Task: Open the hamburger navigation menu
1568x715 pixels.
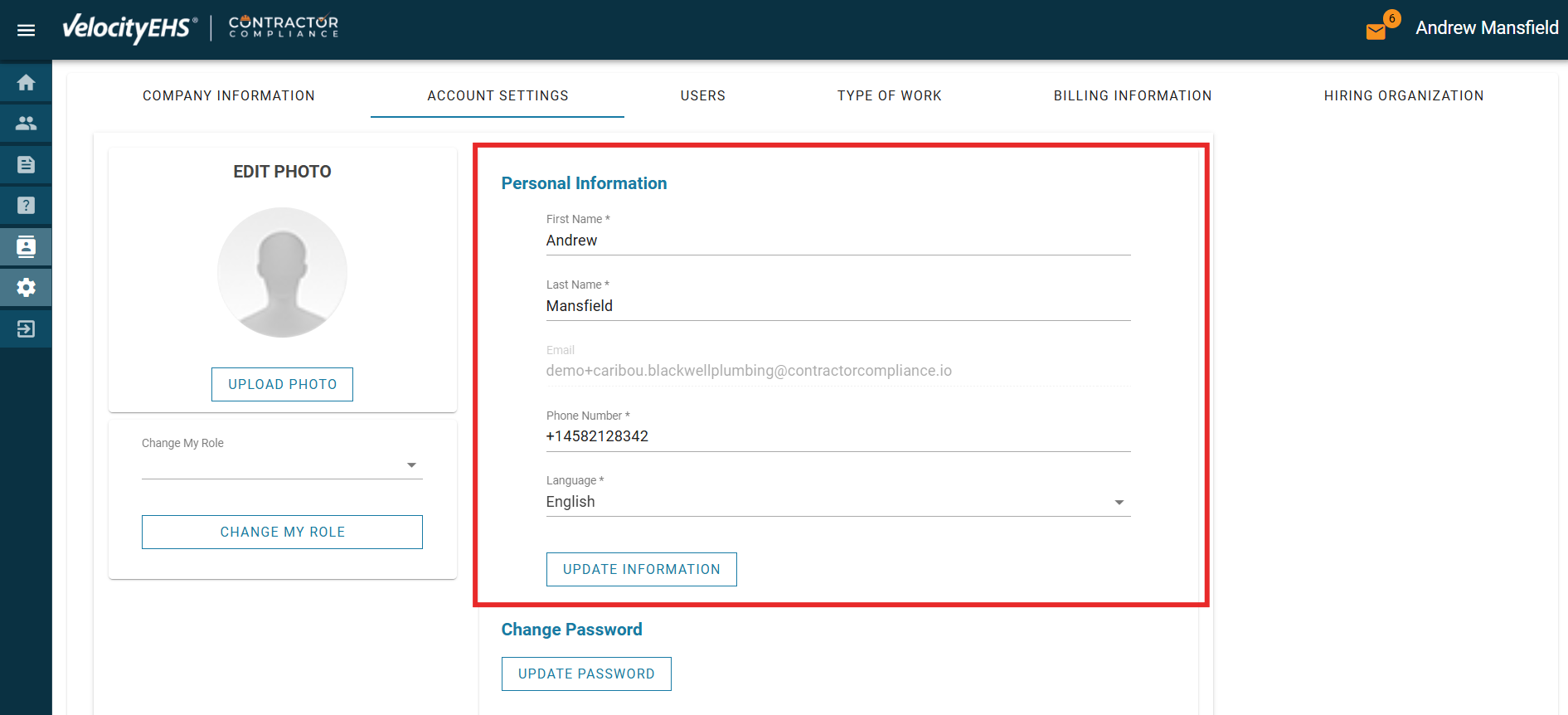Action: click(x=26, y=30)
